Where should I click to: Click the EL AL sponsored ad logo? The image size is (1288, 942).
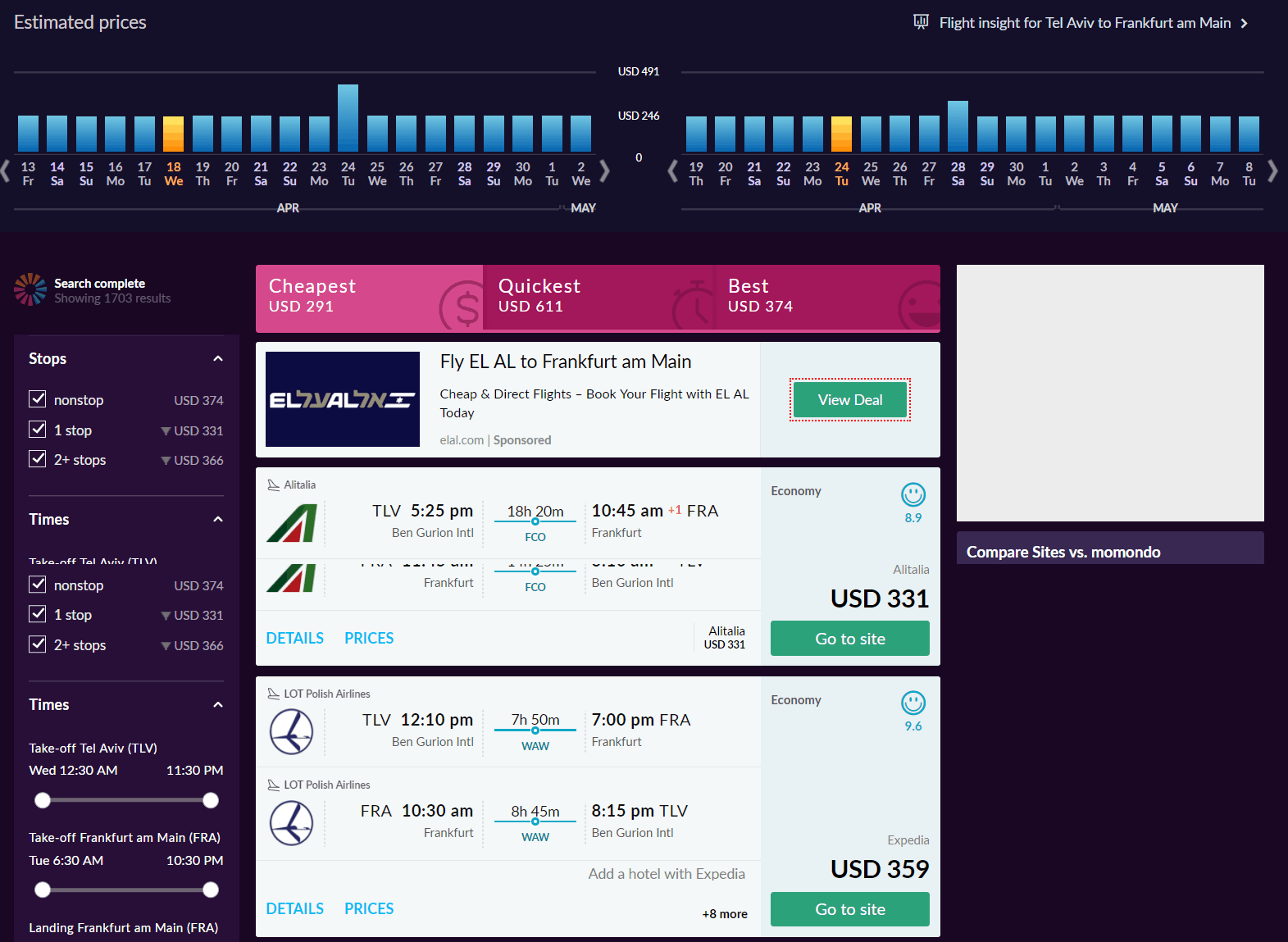pyautogui.click(x=343, y=399)
